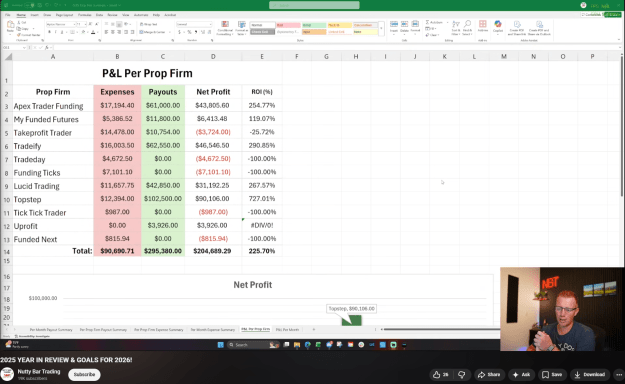Click the YouTube Subscribe button
The height and width of the screenshot is (384, 625).
(85, 374)
